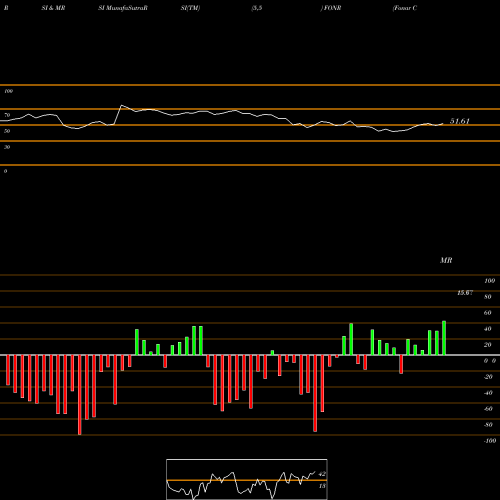This screenshot has height=500, width=500.
Task: Click the "-80" label on the MR axis
Action: 488,425
